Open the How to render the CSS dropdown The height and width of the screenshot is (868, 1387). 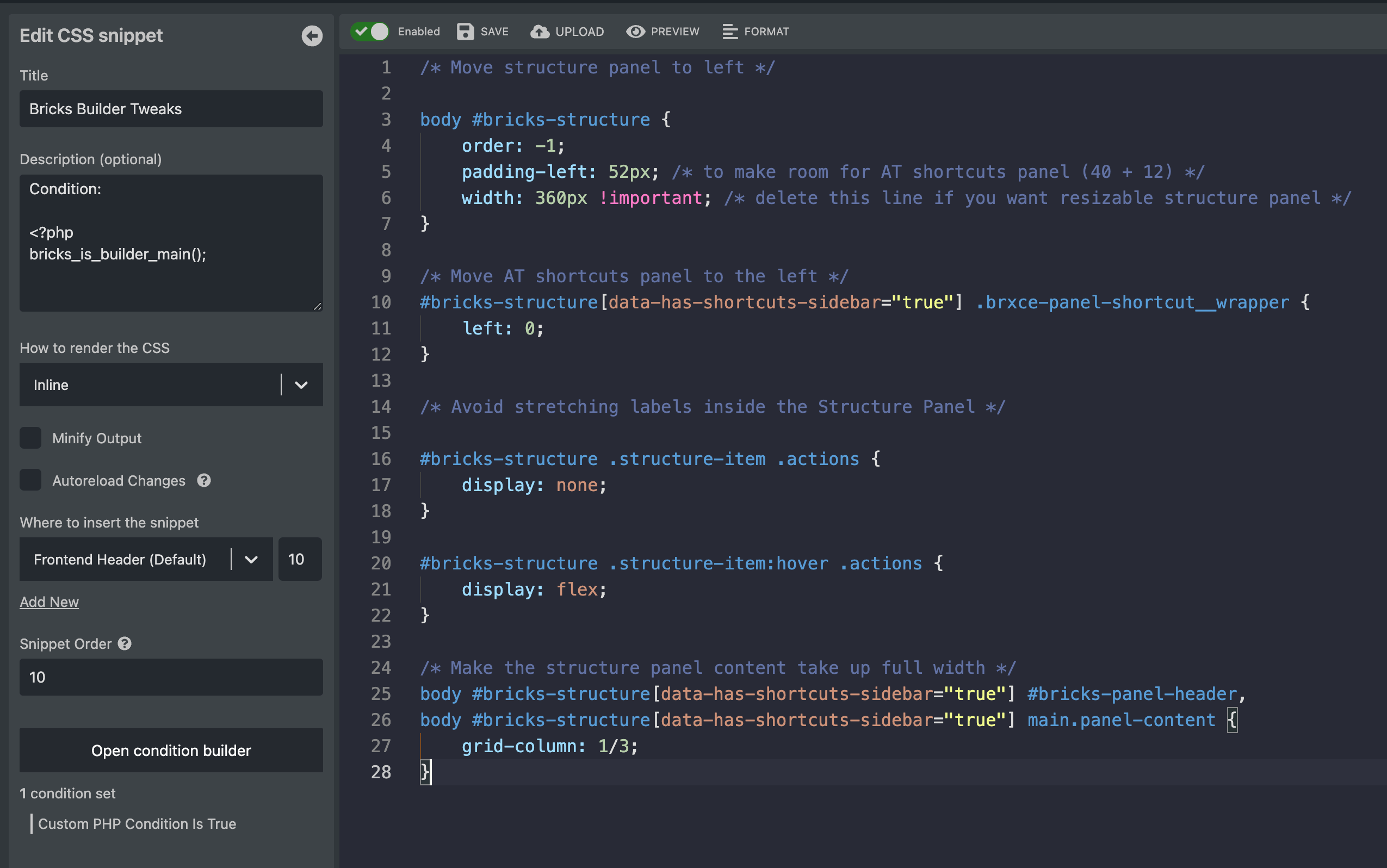tap(171, 385)
